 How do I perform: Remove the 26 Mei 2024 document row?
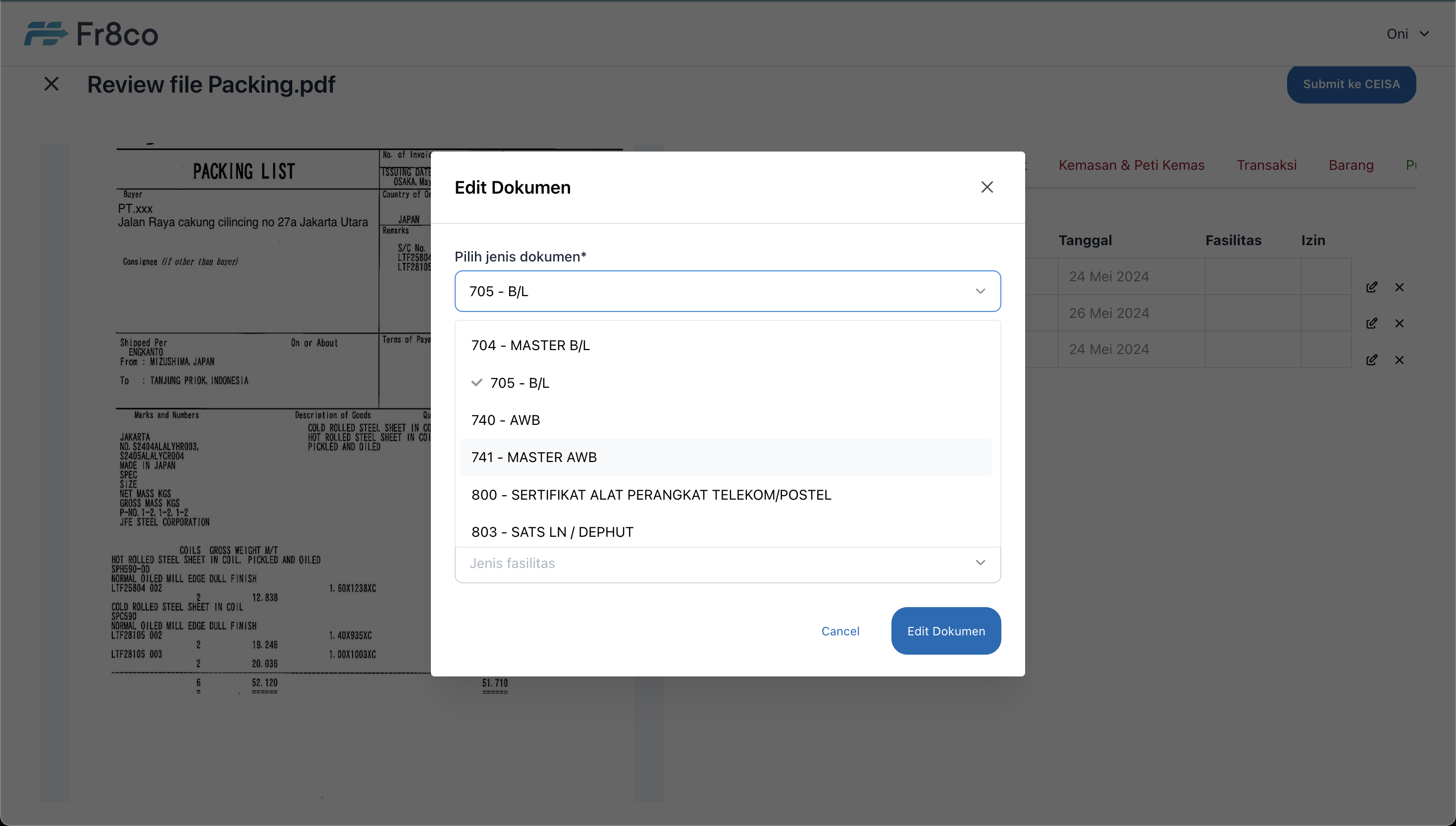pos(1399,323)
